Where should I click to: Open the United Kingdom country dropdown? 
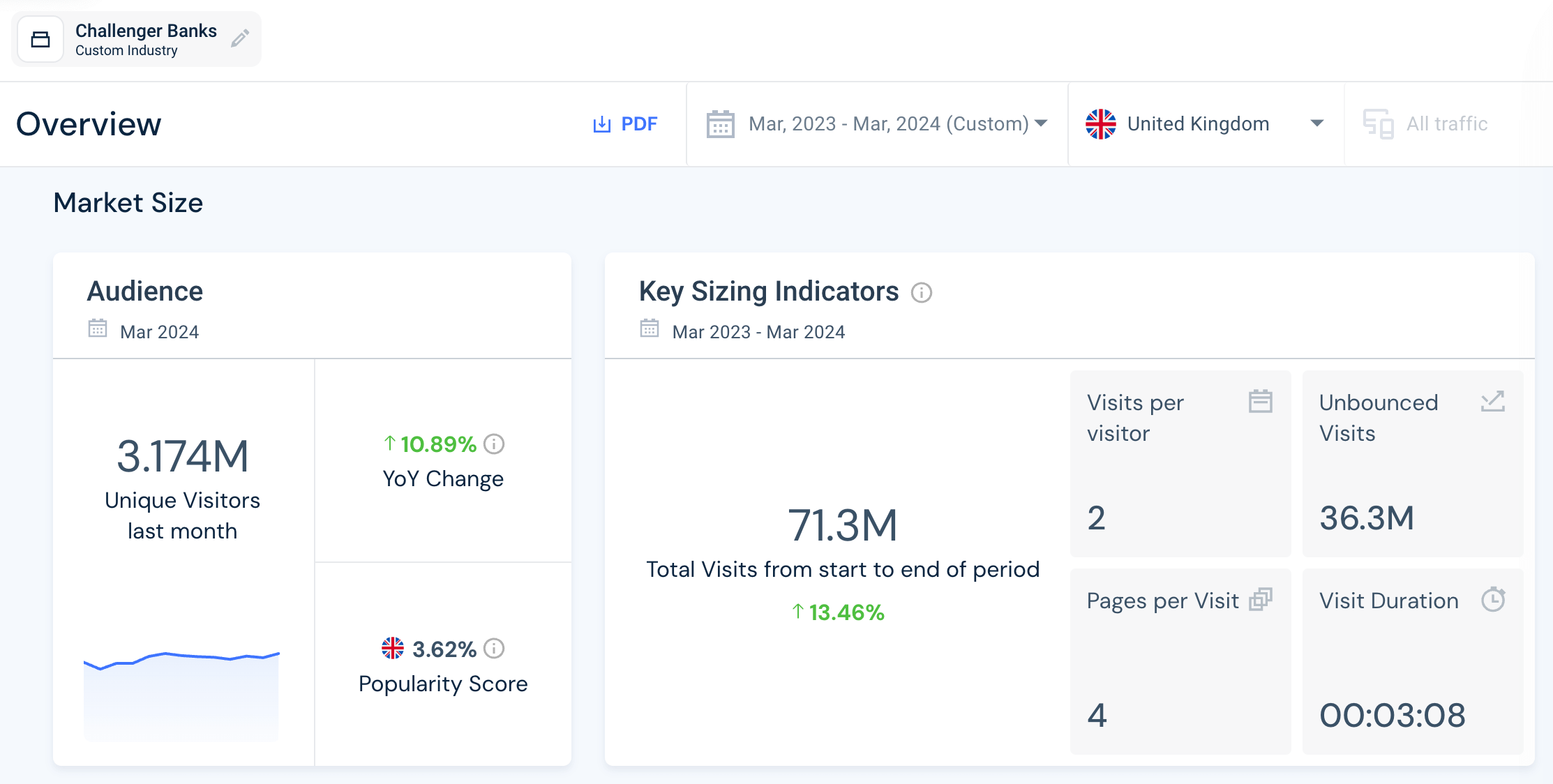point(1198,123)
